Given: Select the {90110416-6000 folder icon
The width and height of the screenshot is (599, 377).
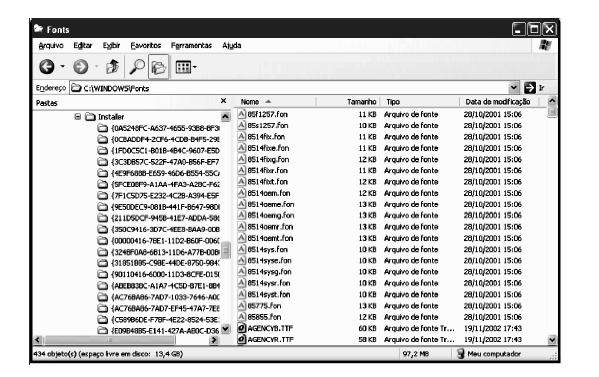Looking at the screenshot, I should click(102, 274).
